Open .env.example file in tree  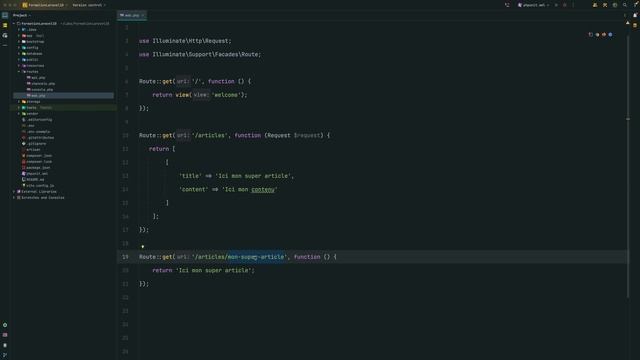(x=36, y=131)
